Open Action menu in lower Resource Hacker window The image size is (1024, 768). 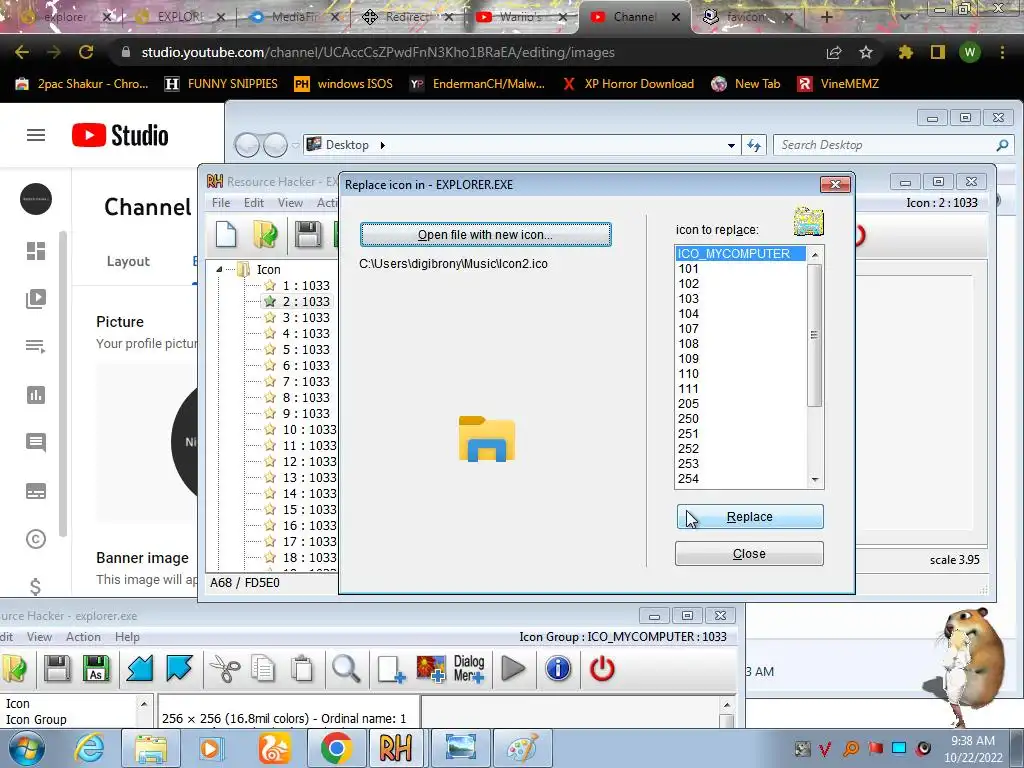click(x=83, y=637)
